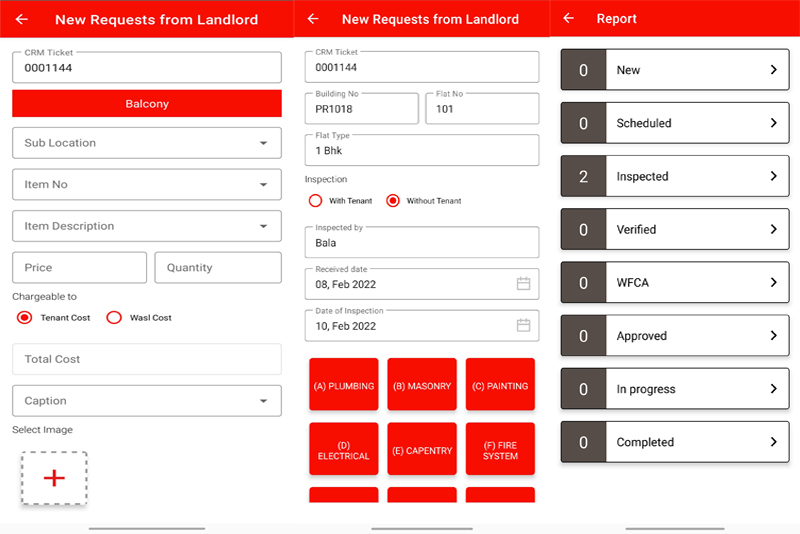Open Scheduled report chevron
The width and height of the screenshot is (800, 534).
[x=773, y=123]
